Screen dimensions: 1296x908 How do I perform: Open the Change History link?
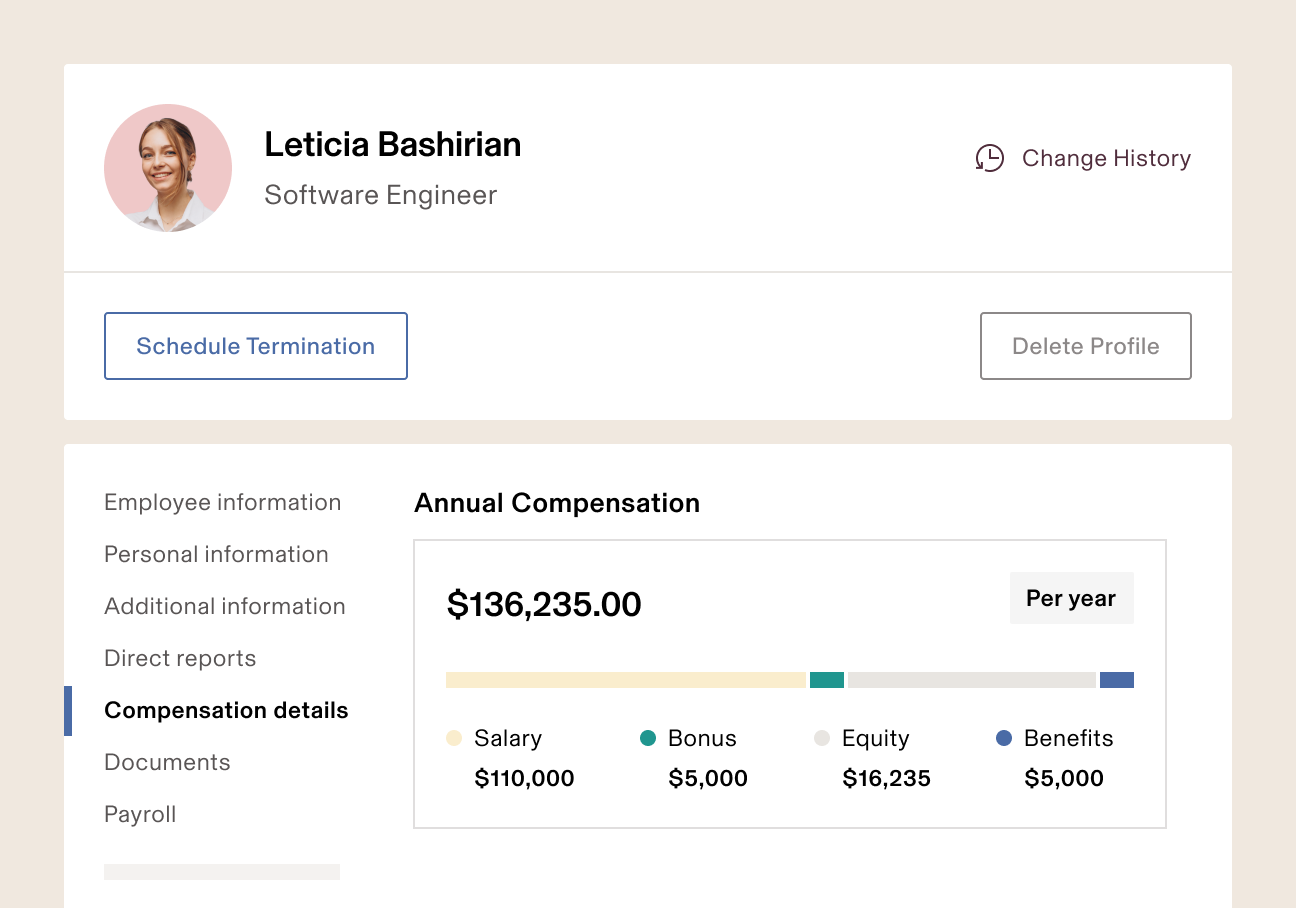(x=1106, y=158)
